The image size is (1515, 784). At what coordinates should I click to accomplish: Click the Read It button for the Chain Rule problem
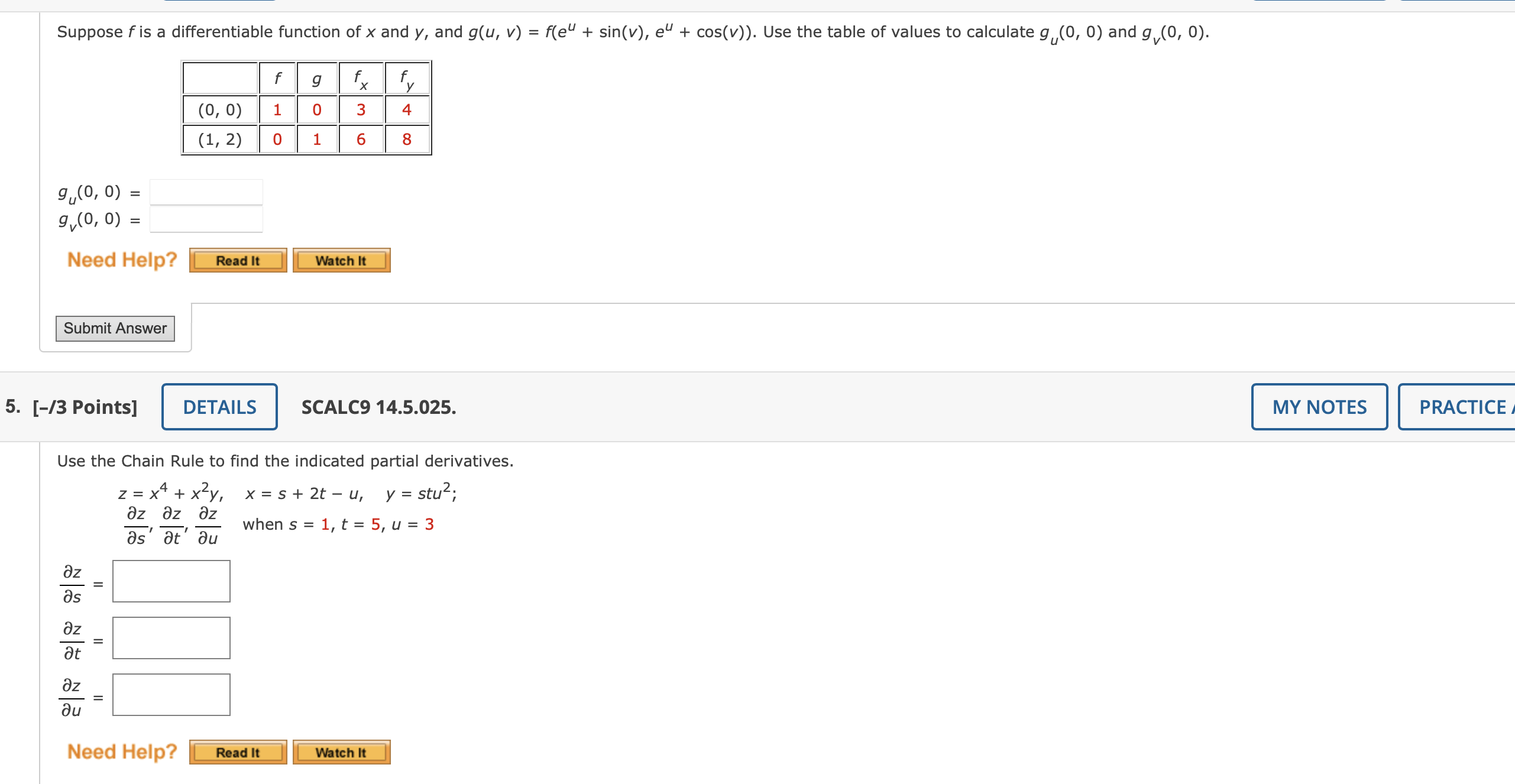pos(237,752)
